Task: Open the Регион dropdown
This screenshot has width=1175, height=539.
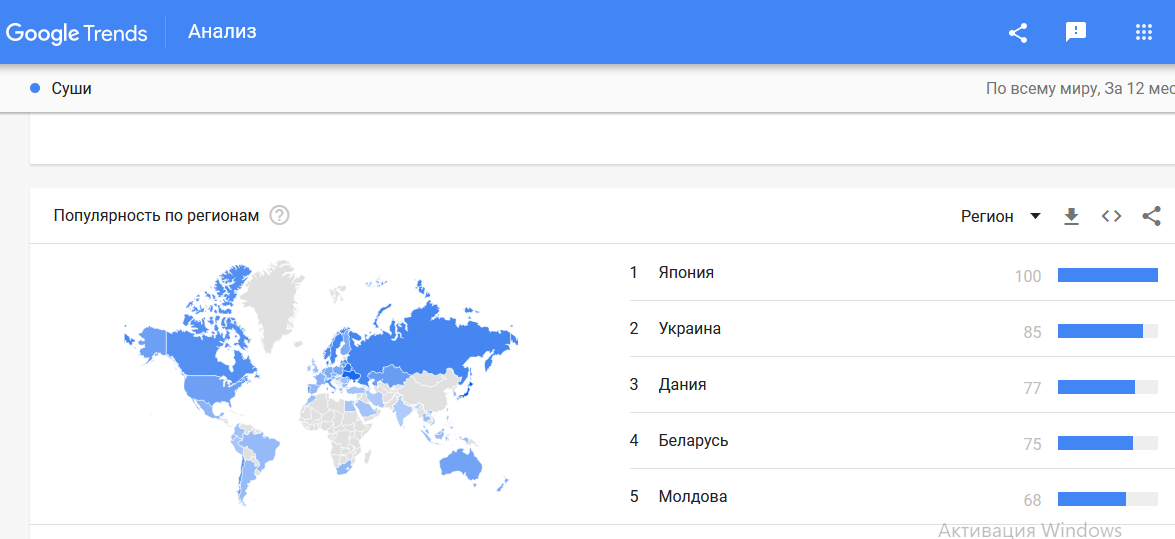Action: coord(1001,217)
